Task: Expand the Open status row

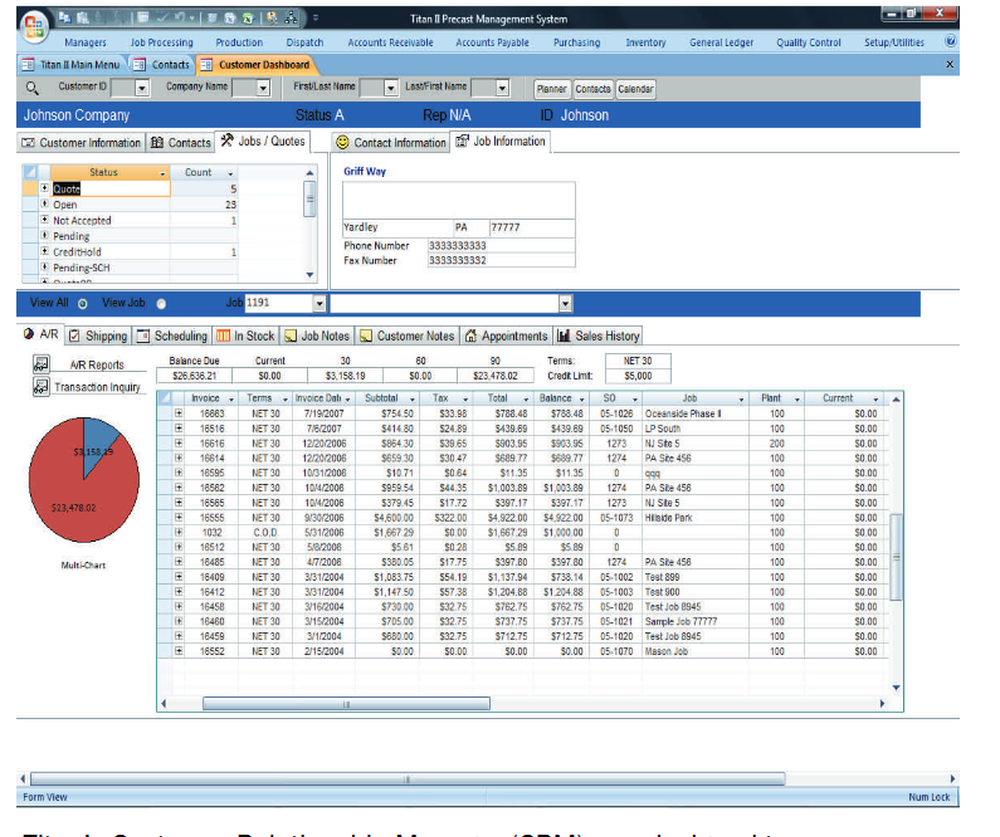Action: [x=45, y=204]
